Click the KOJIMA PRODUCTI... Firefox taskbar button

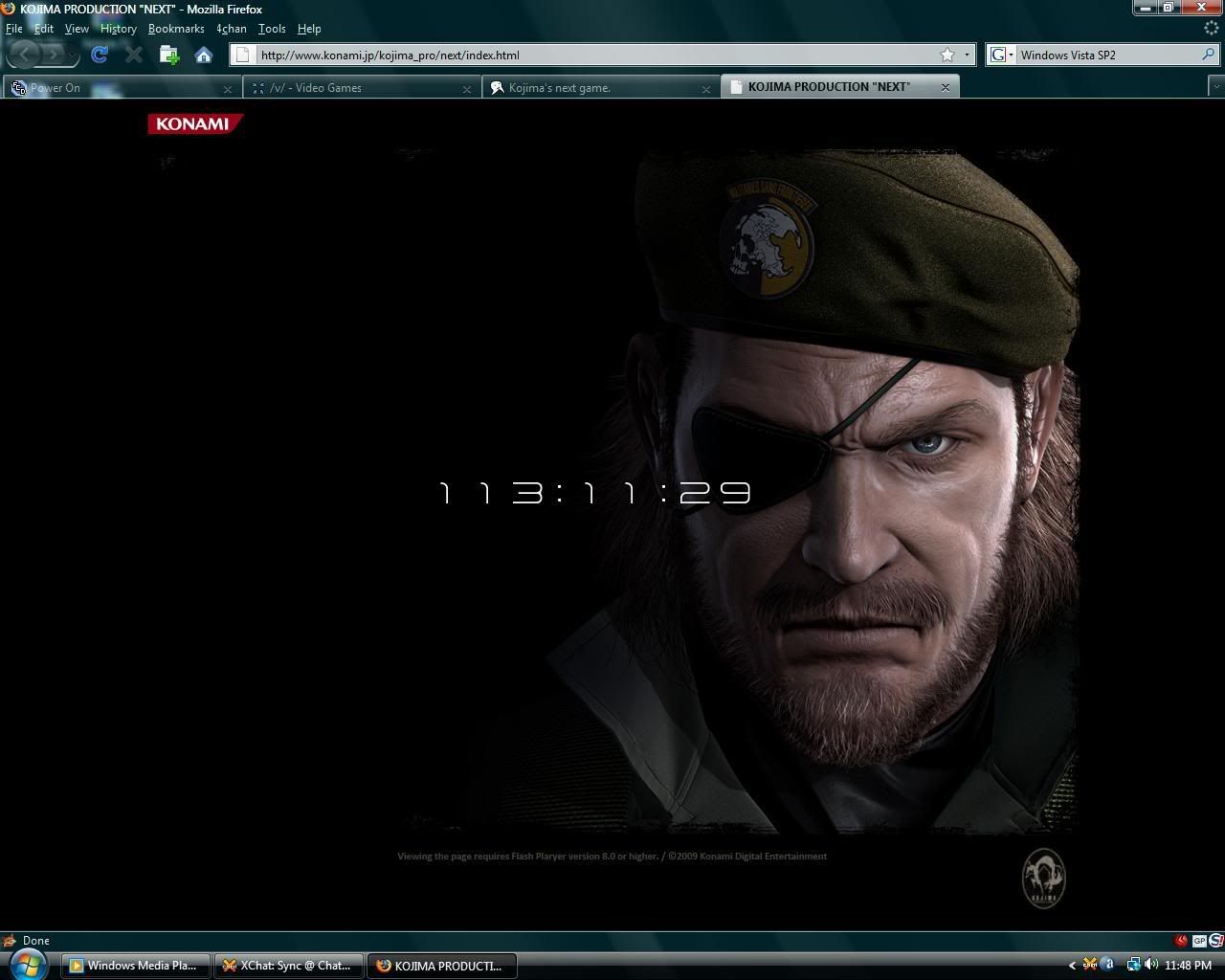tap(443, 966)
